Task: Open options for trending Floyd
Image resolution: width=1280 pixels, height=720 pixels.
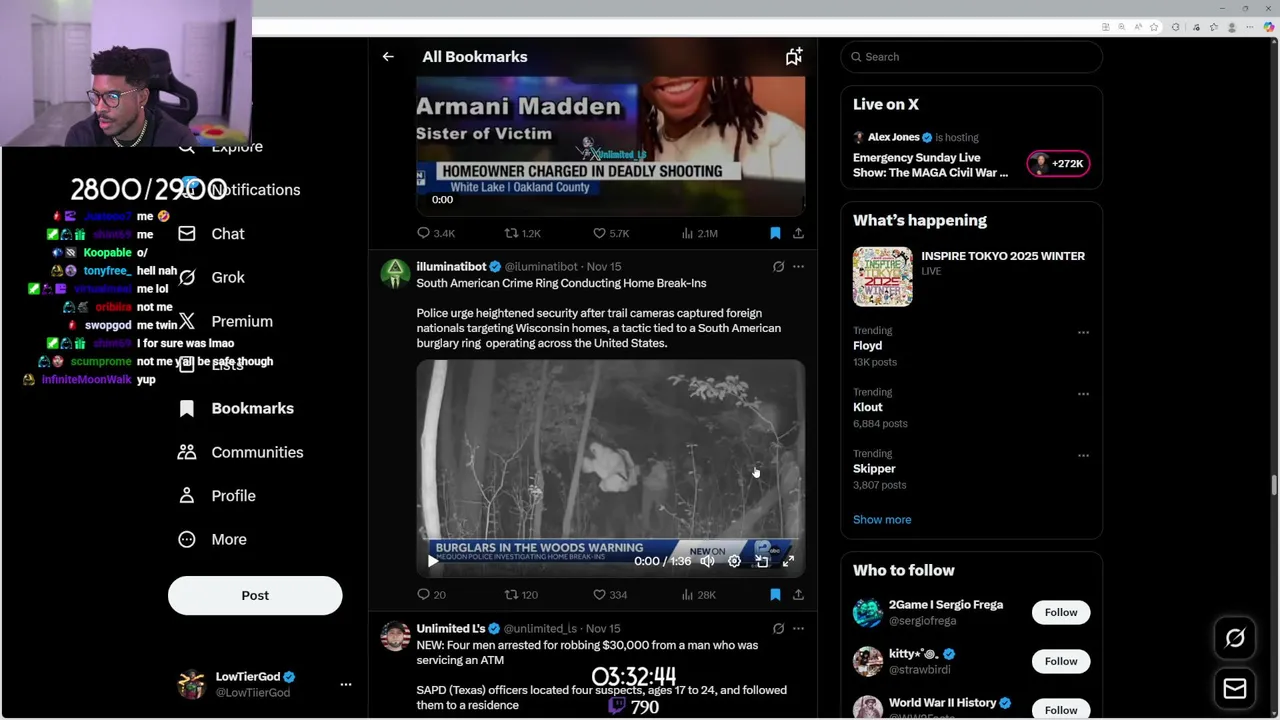Action: [x=1083, y=333]
